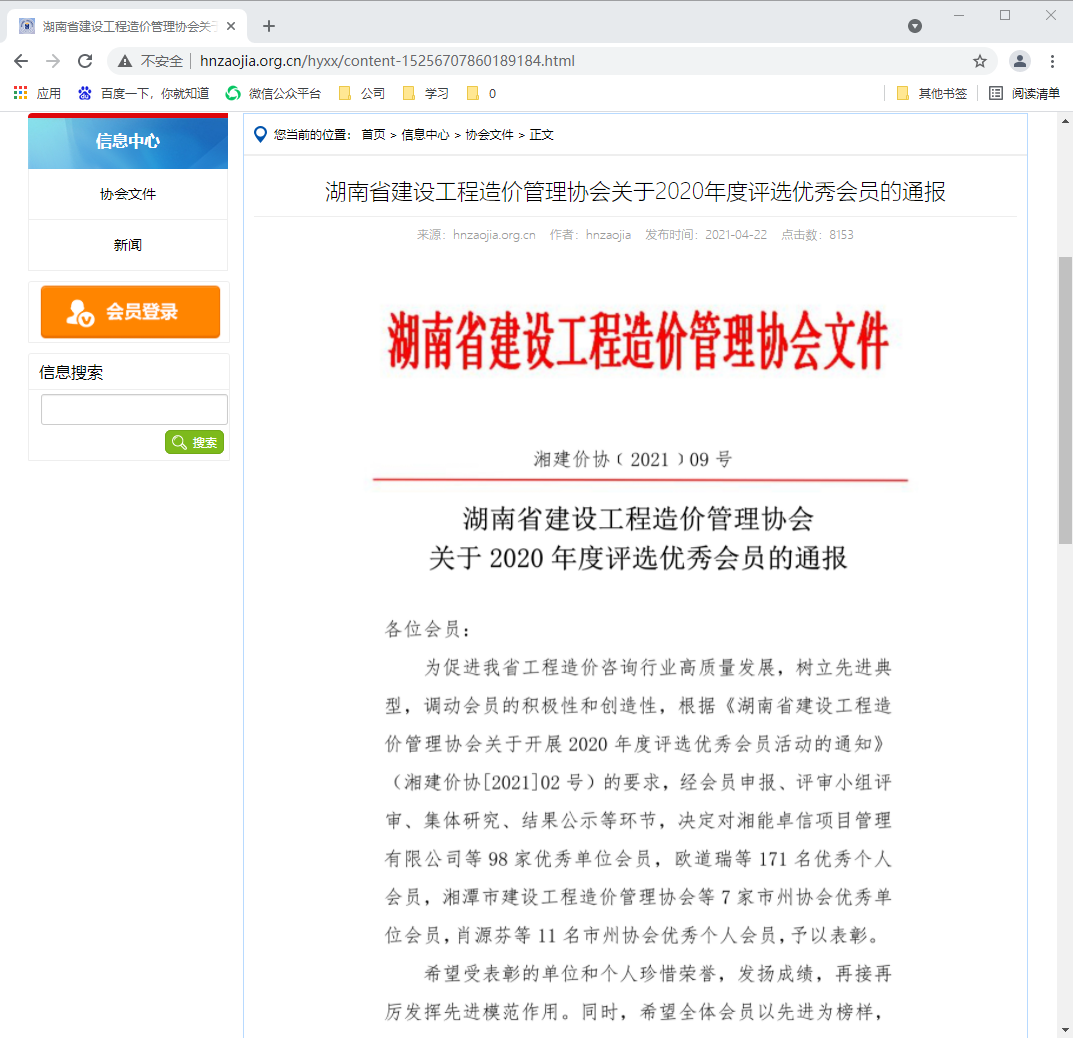The image size is (1073, 1038).
Task: Go back to the previous page
Action: click(21, 61)
